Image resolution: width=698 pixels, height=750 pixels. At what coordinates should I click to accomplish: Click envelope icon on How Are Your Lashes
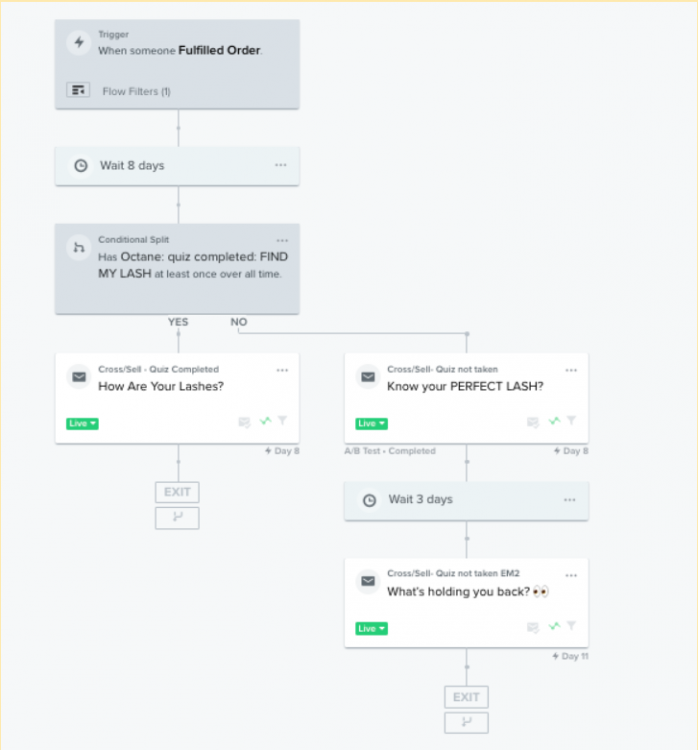coord(79,377)
